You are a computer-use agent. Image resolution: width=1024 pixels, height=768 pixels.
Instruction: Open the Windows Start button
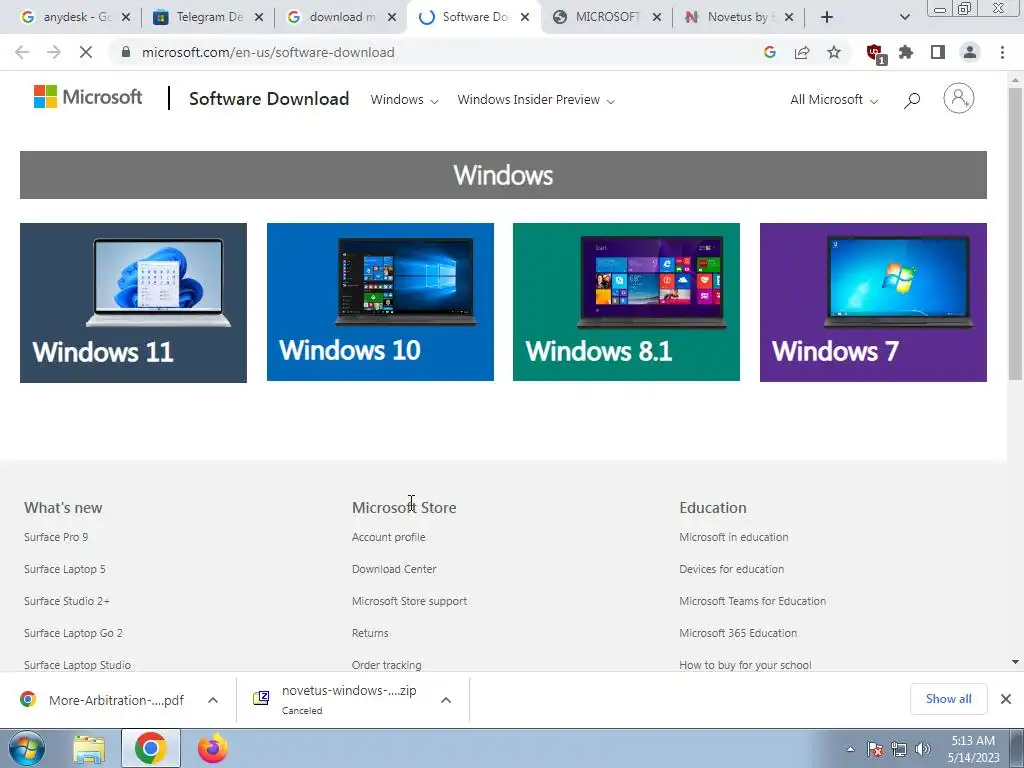(x=27, y=748)
